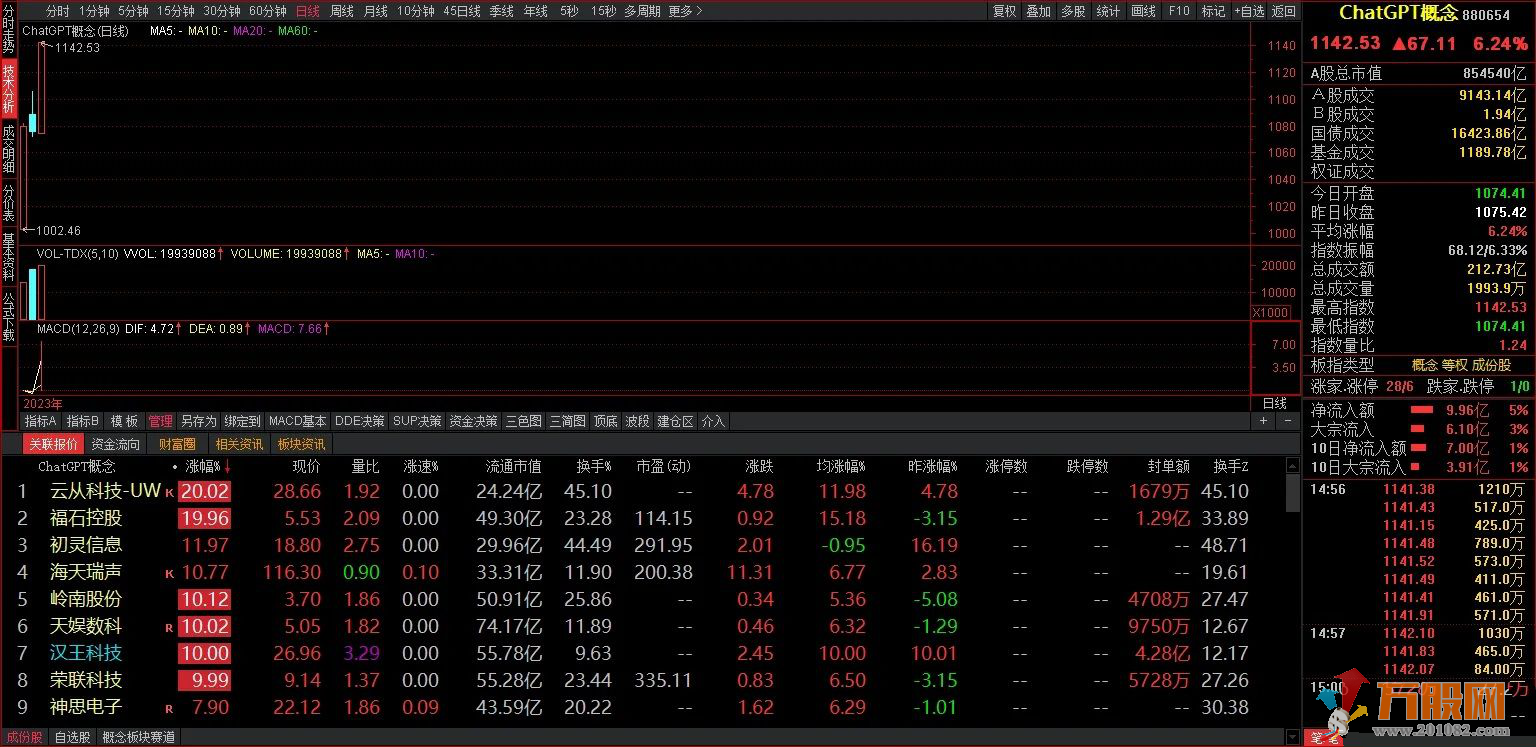Apply the MACD基本 template

(297, 421)
